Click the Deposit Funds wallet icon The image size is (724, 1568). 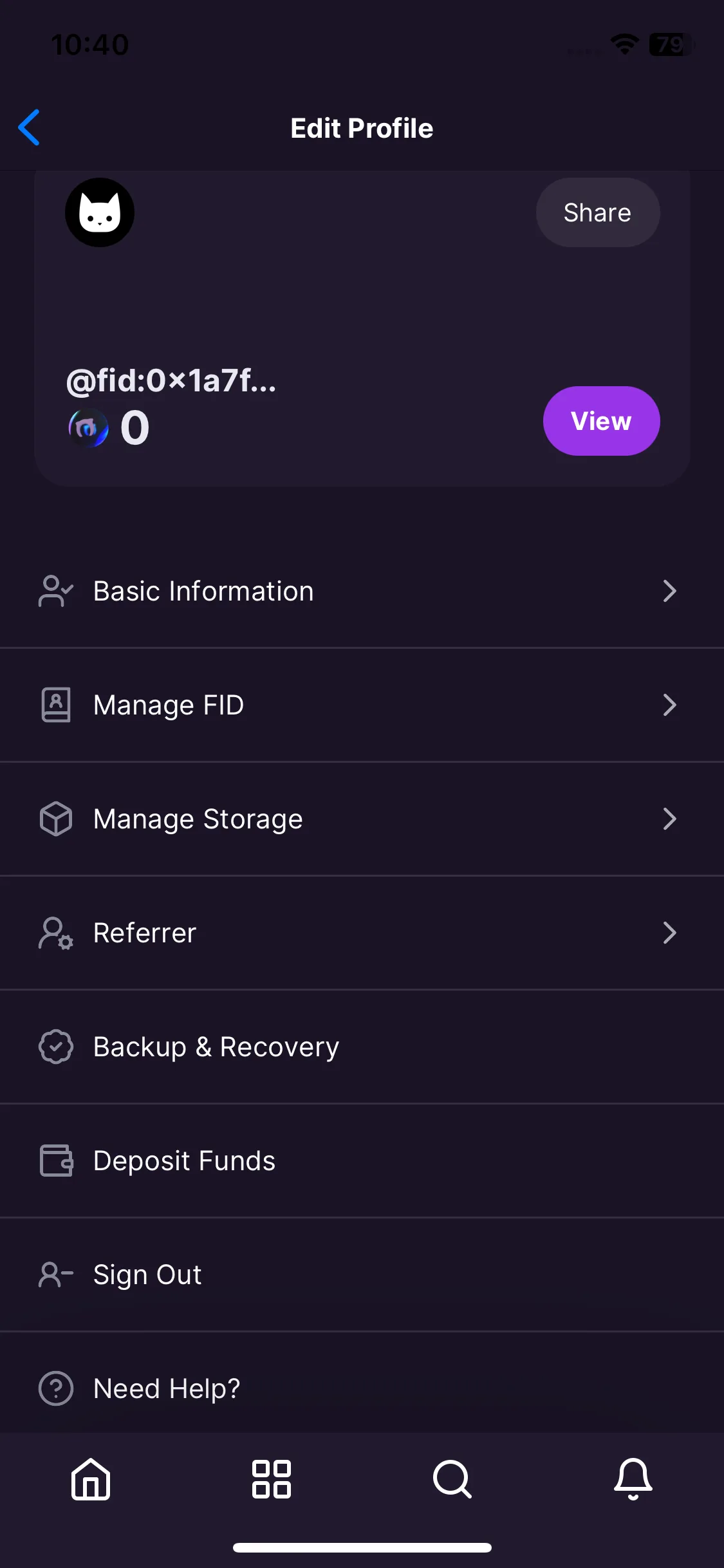coord(56,1161)
